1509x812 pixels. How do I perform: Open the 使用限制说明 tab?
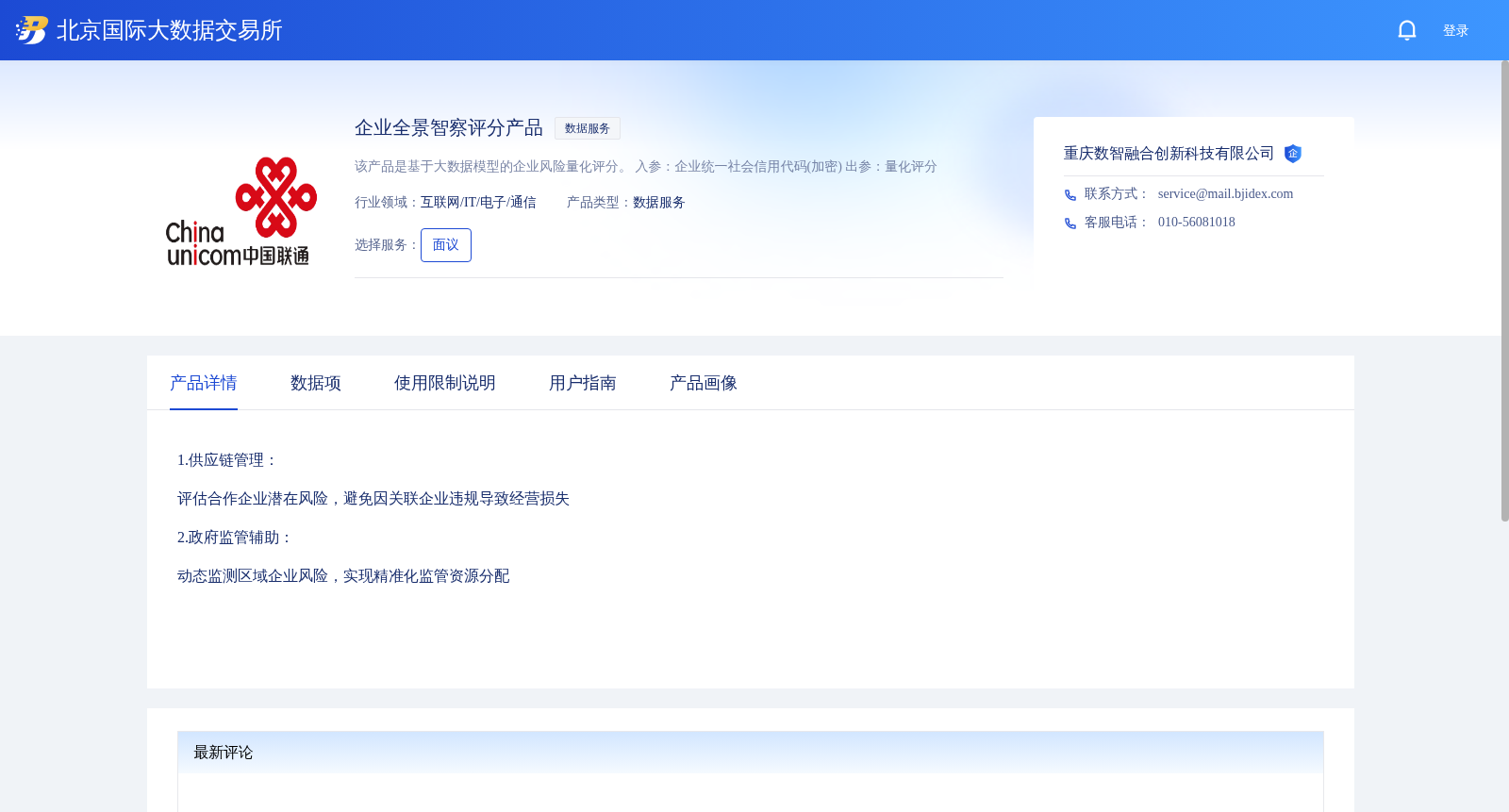445,383
